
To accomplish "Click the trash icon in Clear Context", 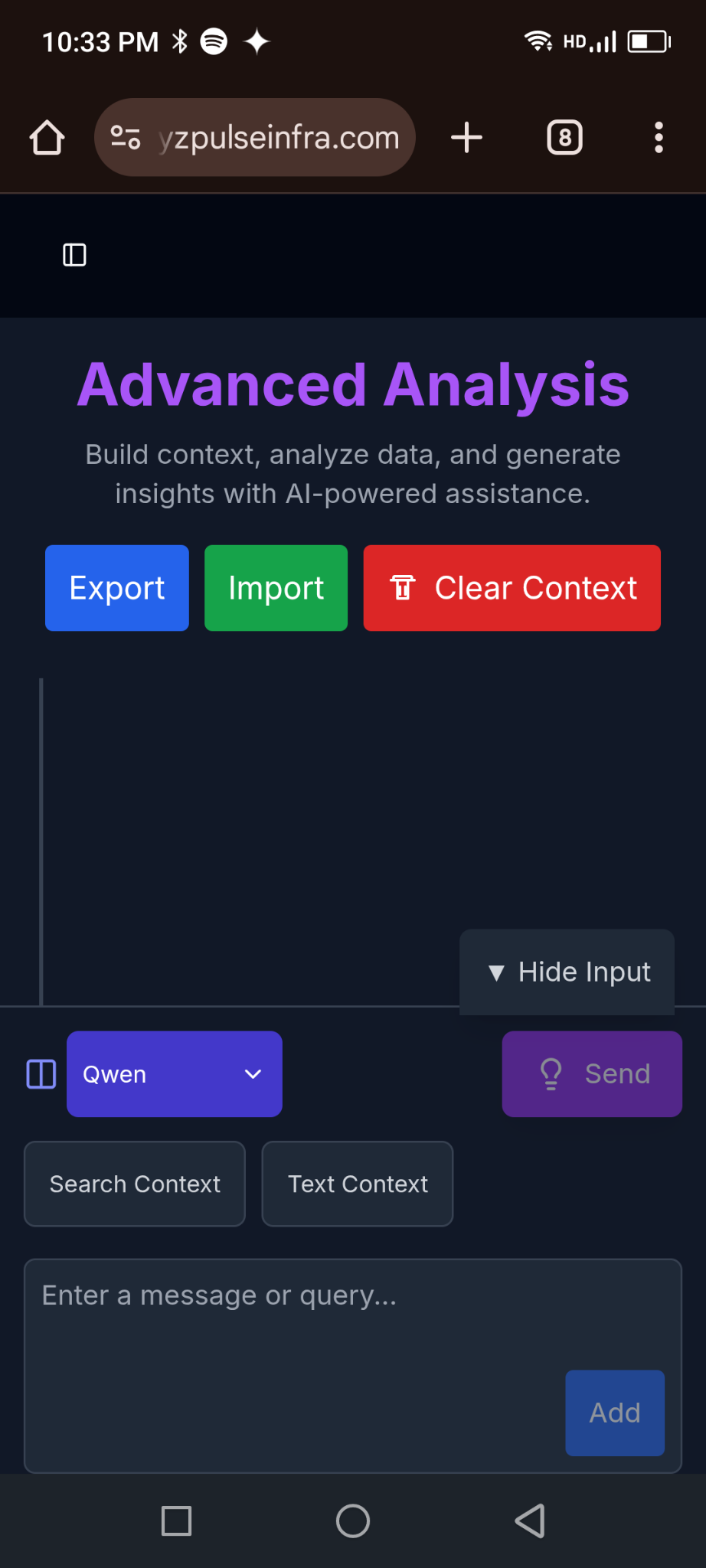I will click(403, 588).
